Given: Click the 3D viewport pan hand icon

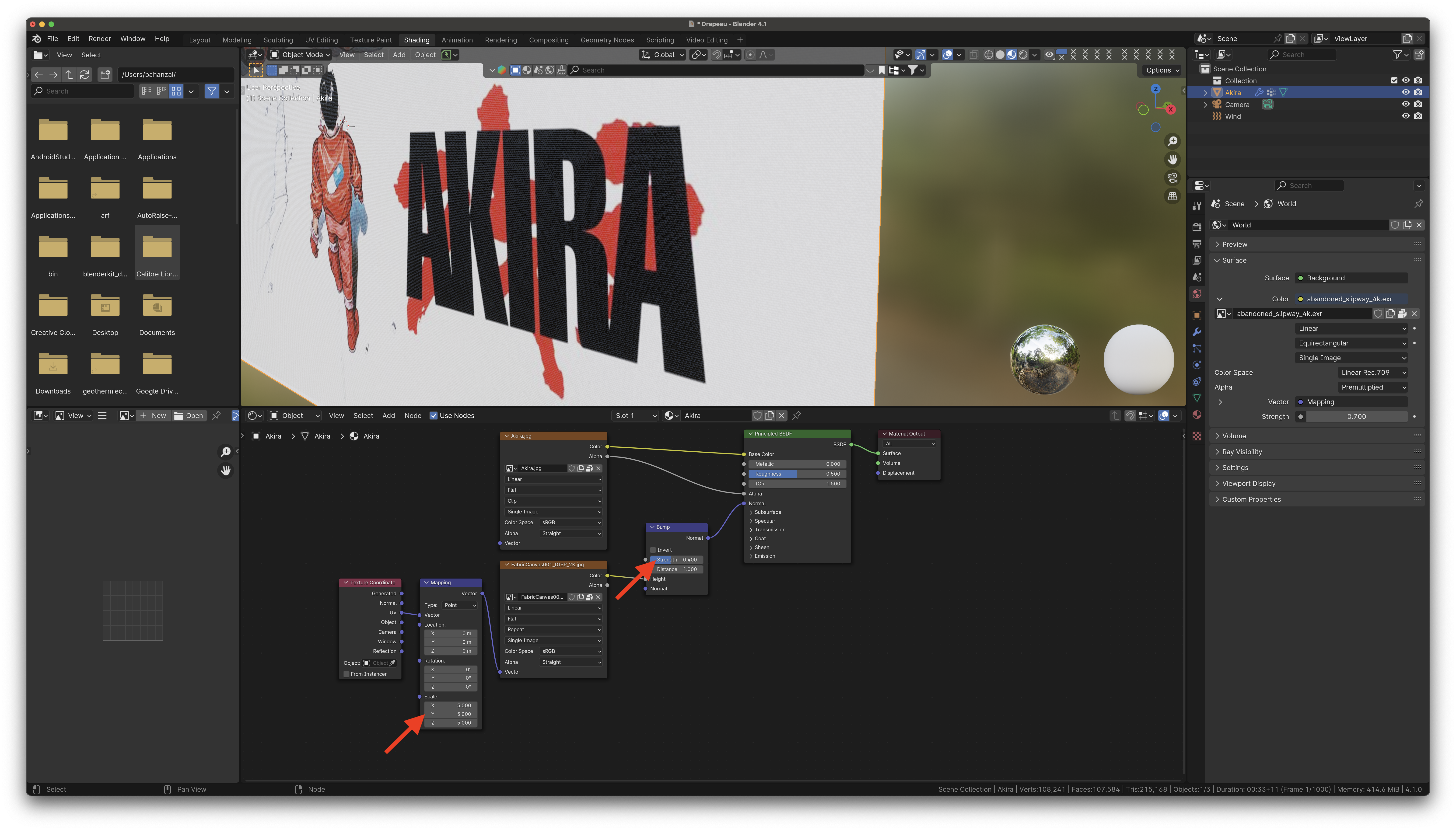Looking at the screenshot, I should (1172, 160).
